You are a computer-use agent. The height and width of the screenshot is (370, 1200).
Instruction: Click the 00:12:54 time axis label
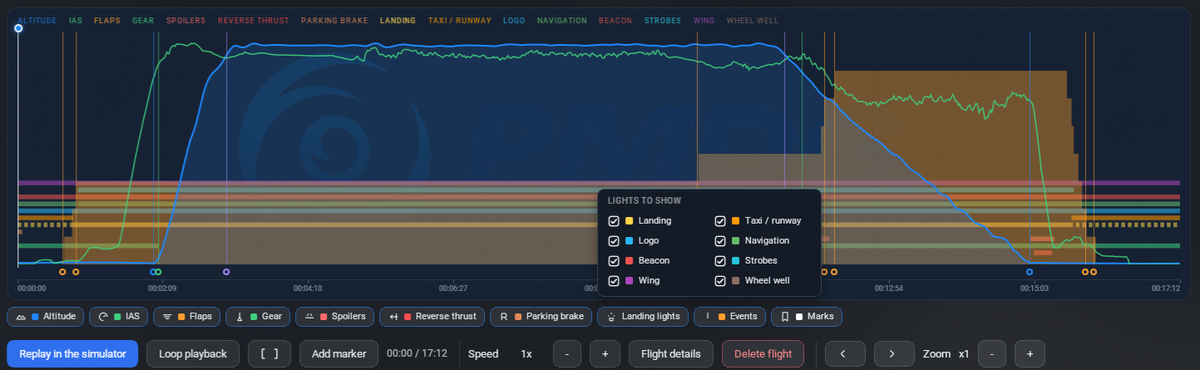point(888,288)
